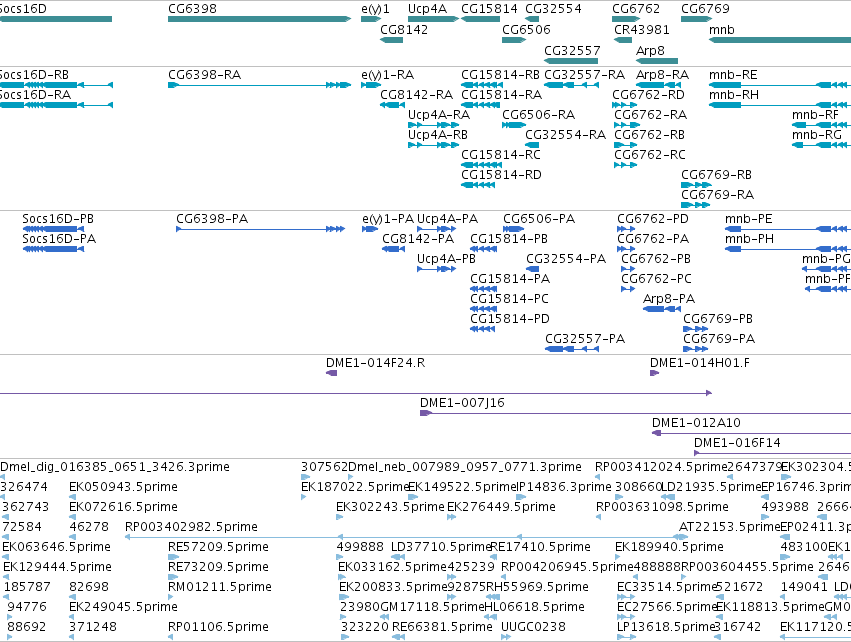Select the CG6762 gene glyph
Screen dimensions: 851x642
click(x=626, y=19)
